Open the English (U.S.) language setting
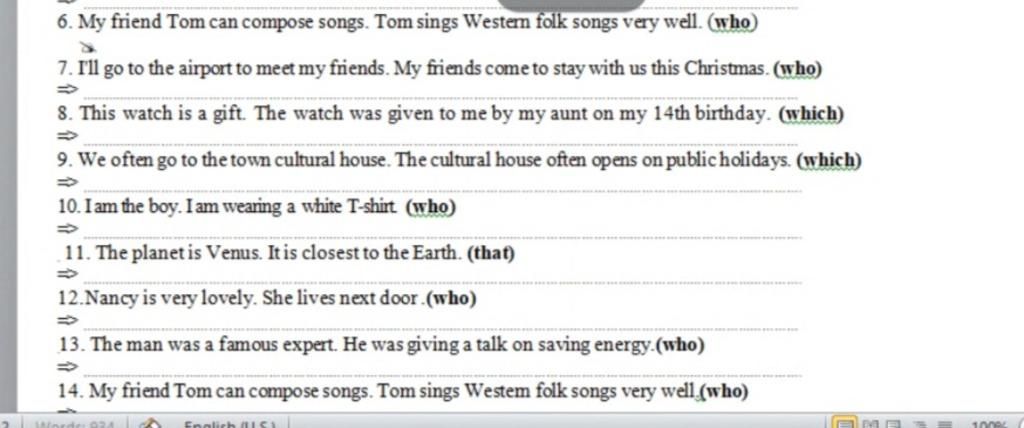Viewport: 1024px width, 428px height. click(230, 425)
